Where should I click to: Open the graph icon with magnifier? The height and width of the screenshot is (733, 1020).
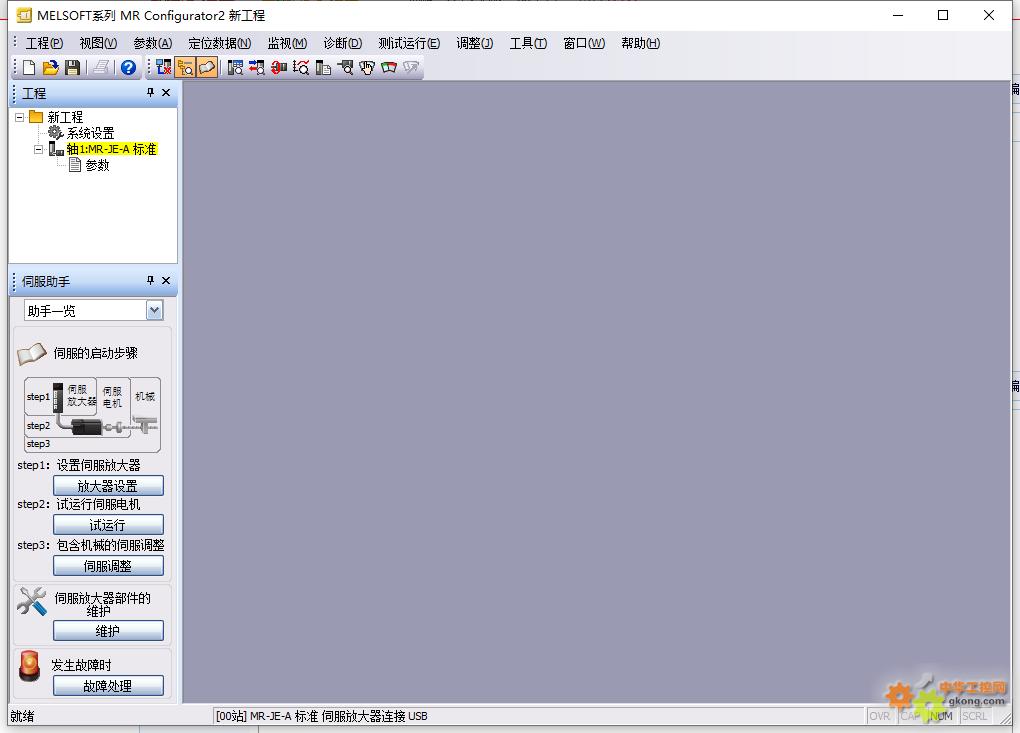[301, 67]
